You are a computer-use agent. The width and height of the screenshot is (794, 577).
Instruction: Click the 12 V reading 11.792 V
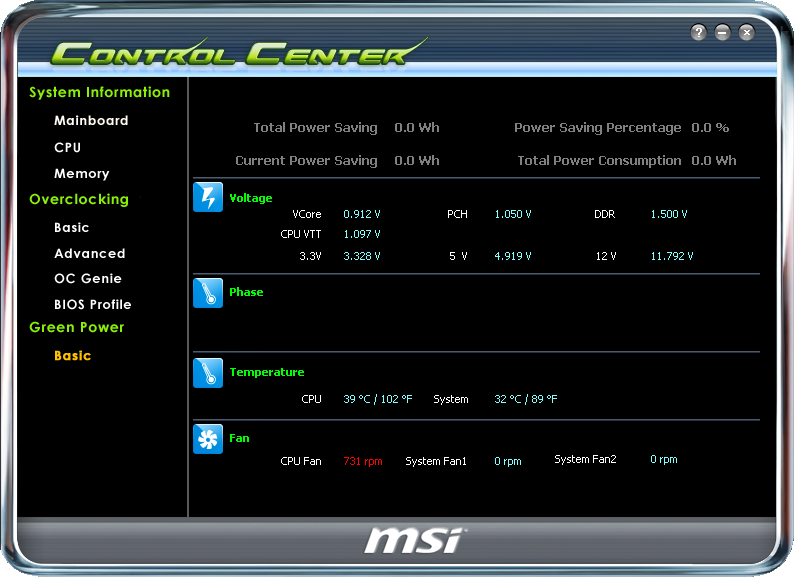pyautogui.click(x=671, y=256)
